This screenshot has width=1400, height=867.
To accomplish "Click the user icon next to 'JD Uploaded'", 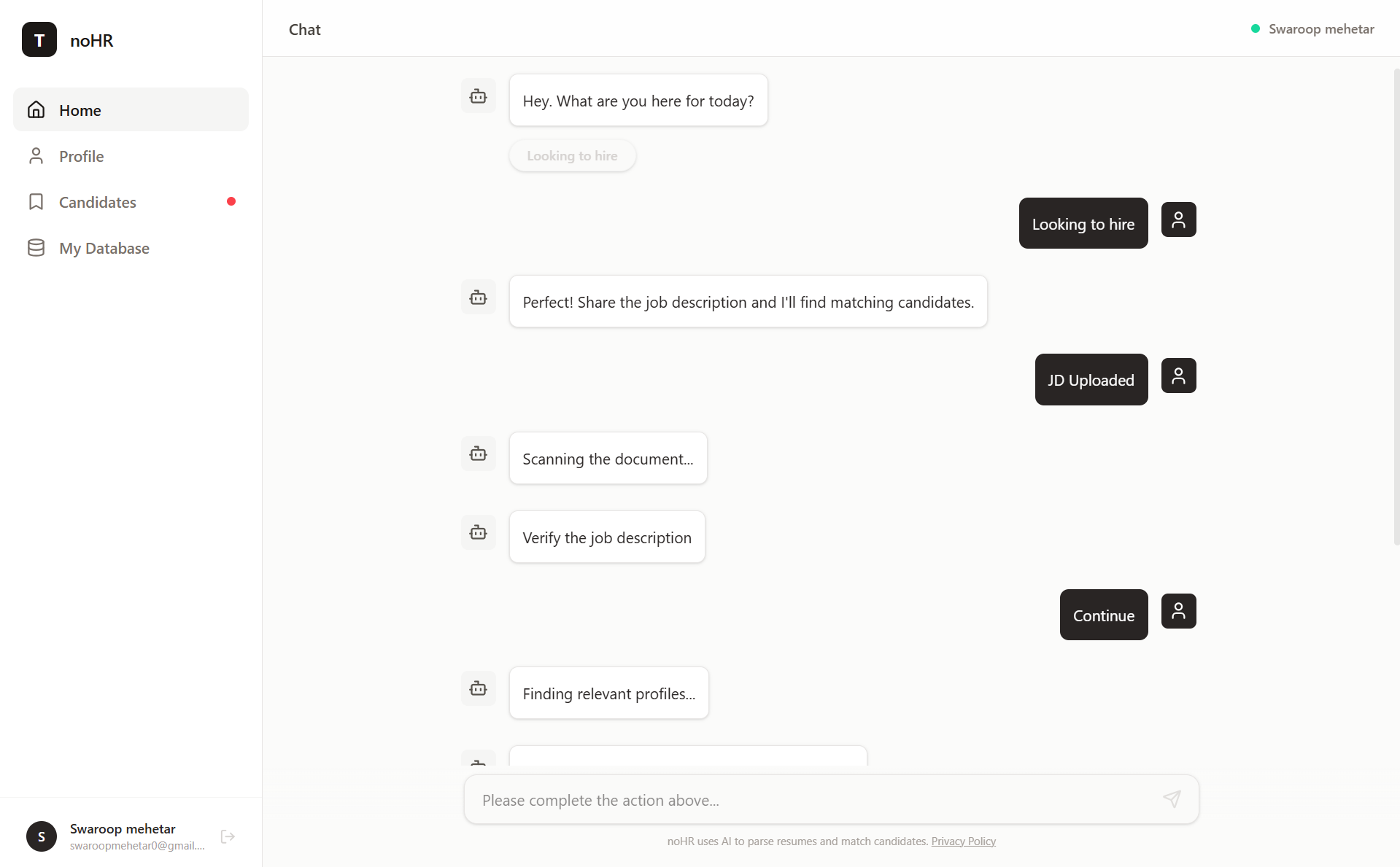I will tap(1177, 376).
